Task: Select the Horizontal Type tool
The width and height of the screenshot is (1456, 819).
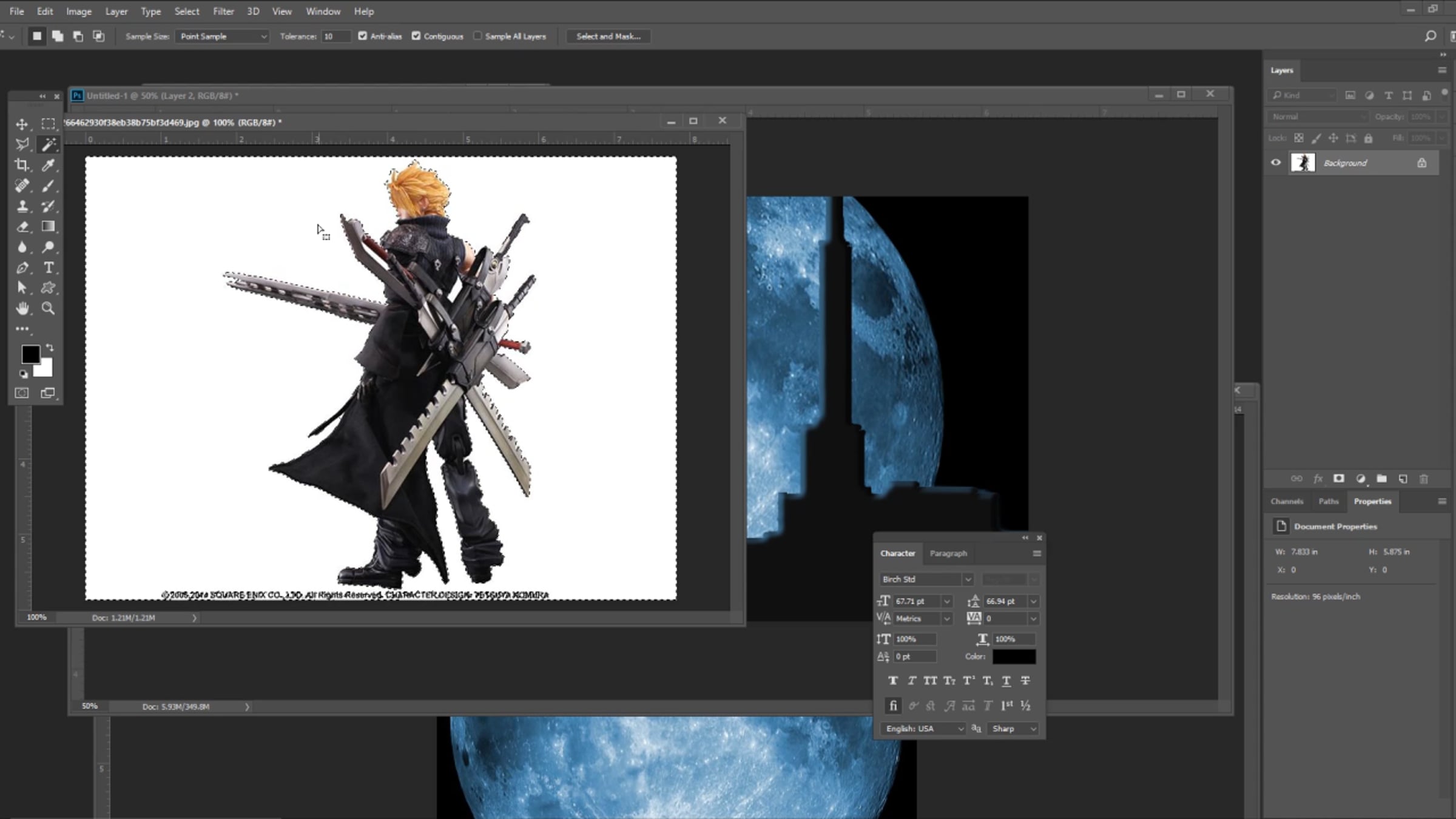Action: click(48, 268)
